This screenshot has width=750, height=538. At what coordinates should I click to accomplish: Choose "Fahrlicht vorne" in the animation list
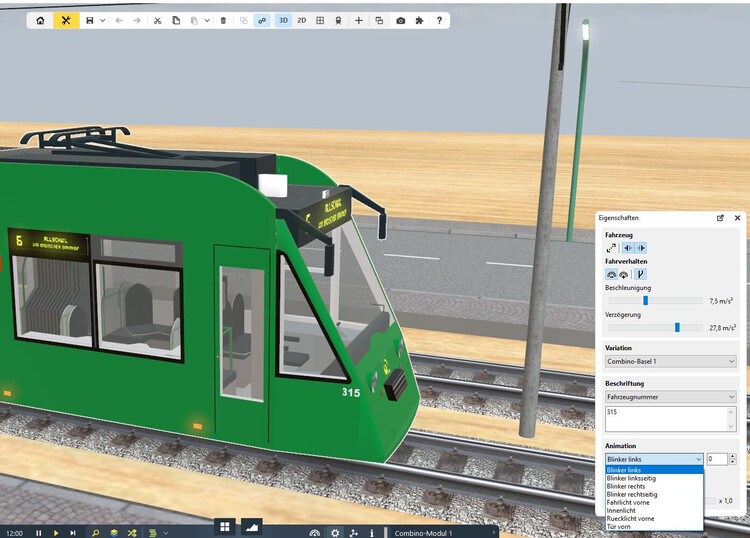coord(627,502)
